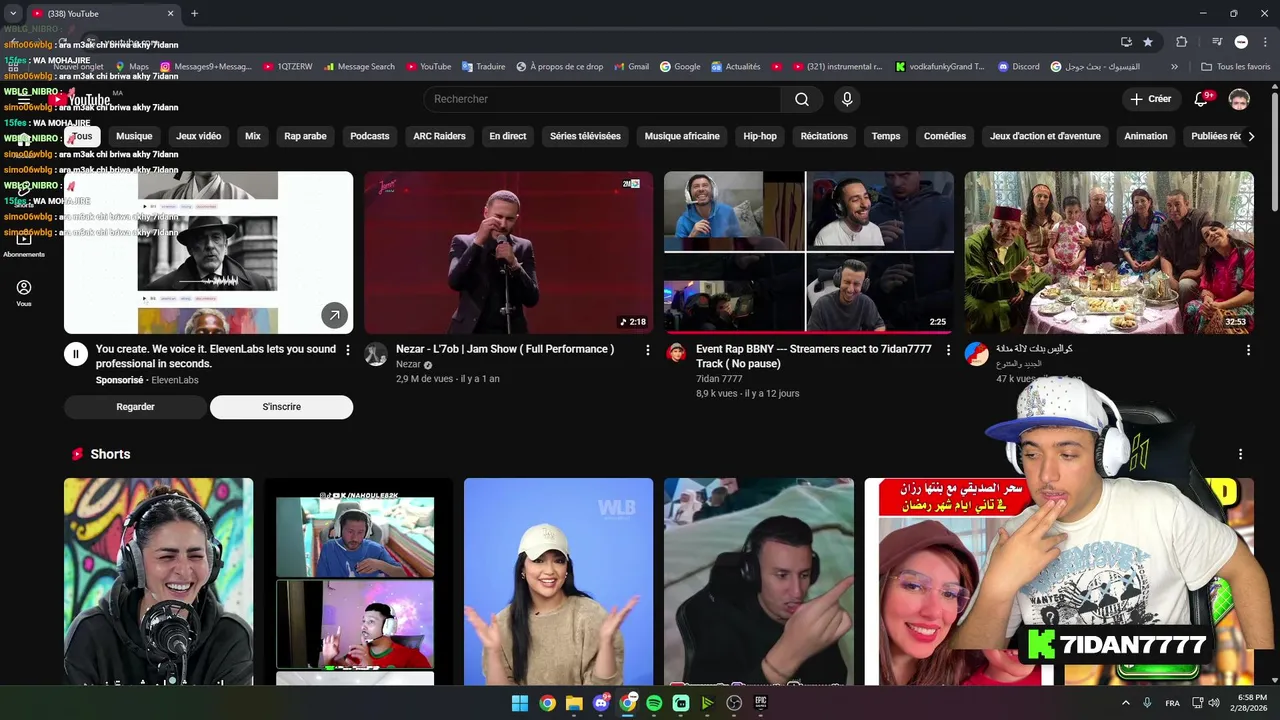Start voice search with microphone icon
Screen dimensions: 1280x720
pos(847,99)
